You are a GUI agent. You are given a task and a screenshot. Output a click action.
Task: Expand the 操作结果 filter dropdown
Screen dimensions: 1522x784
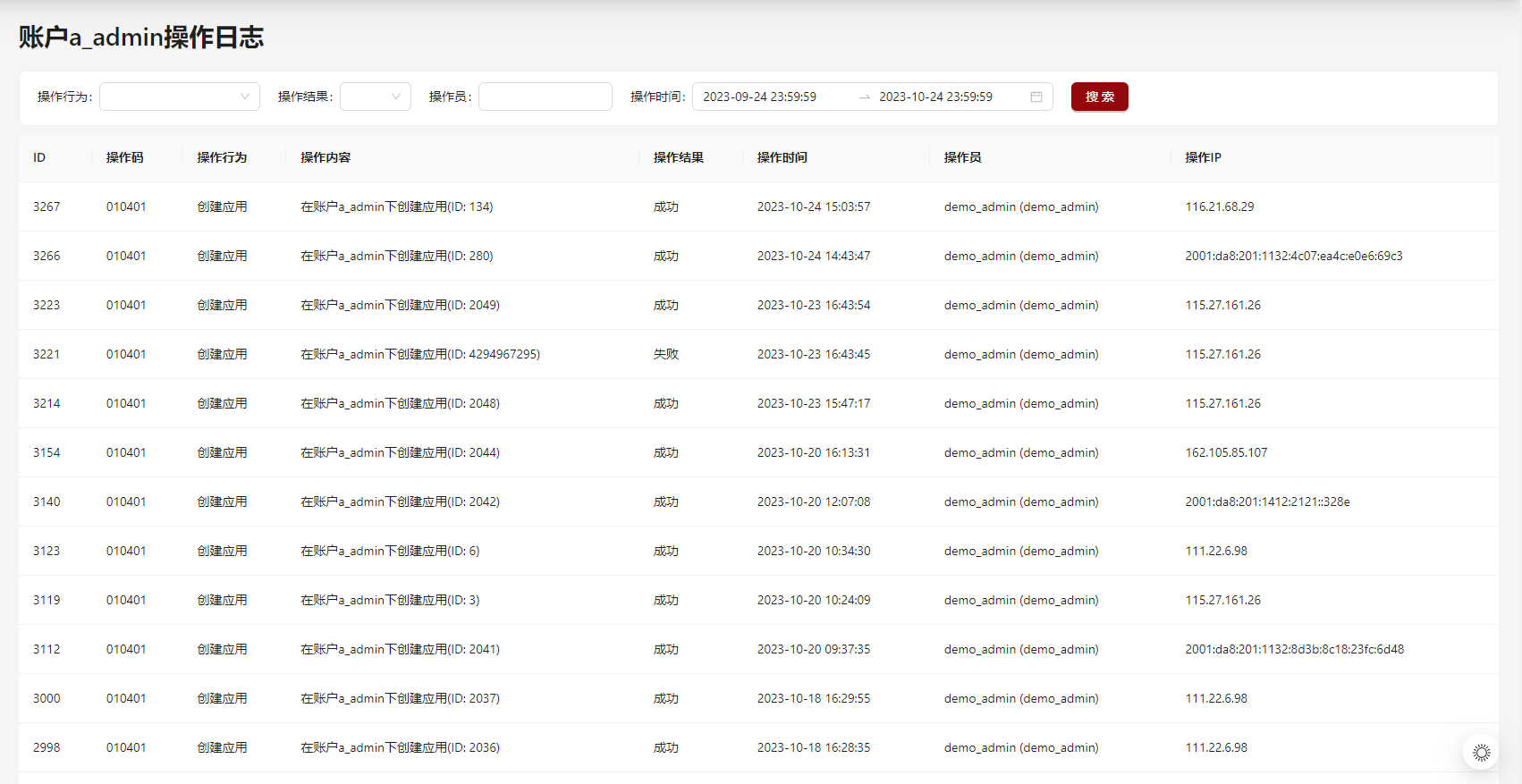(376, 97)
